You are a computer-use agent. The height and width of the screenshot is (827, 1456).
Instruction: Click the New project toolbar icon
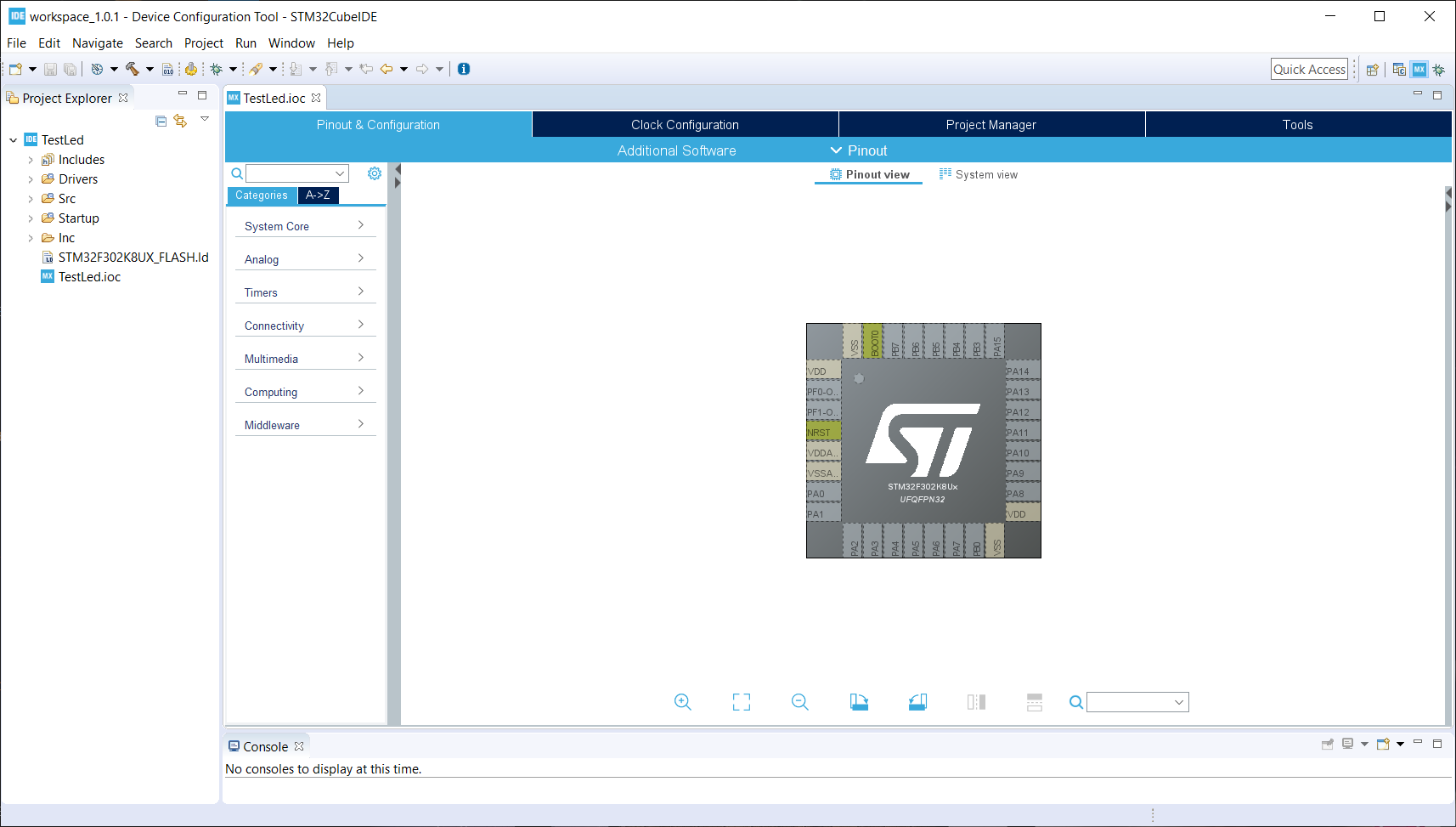click(15, 69)
